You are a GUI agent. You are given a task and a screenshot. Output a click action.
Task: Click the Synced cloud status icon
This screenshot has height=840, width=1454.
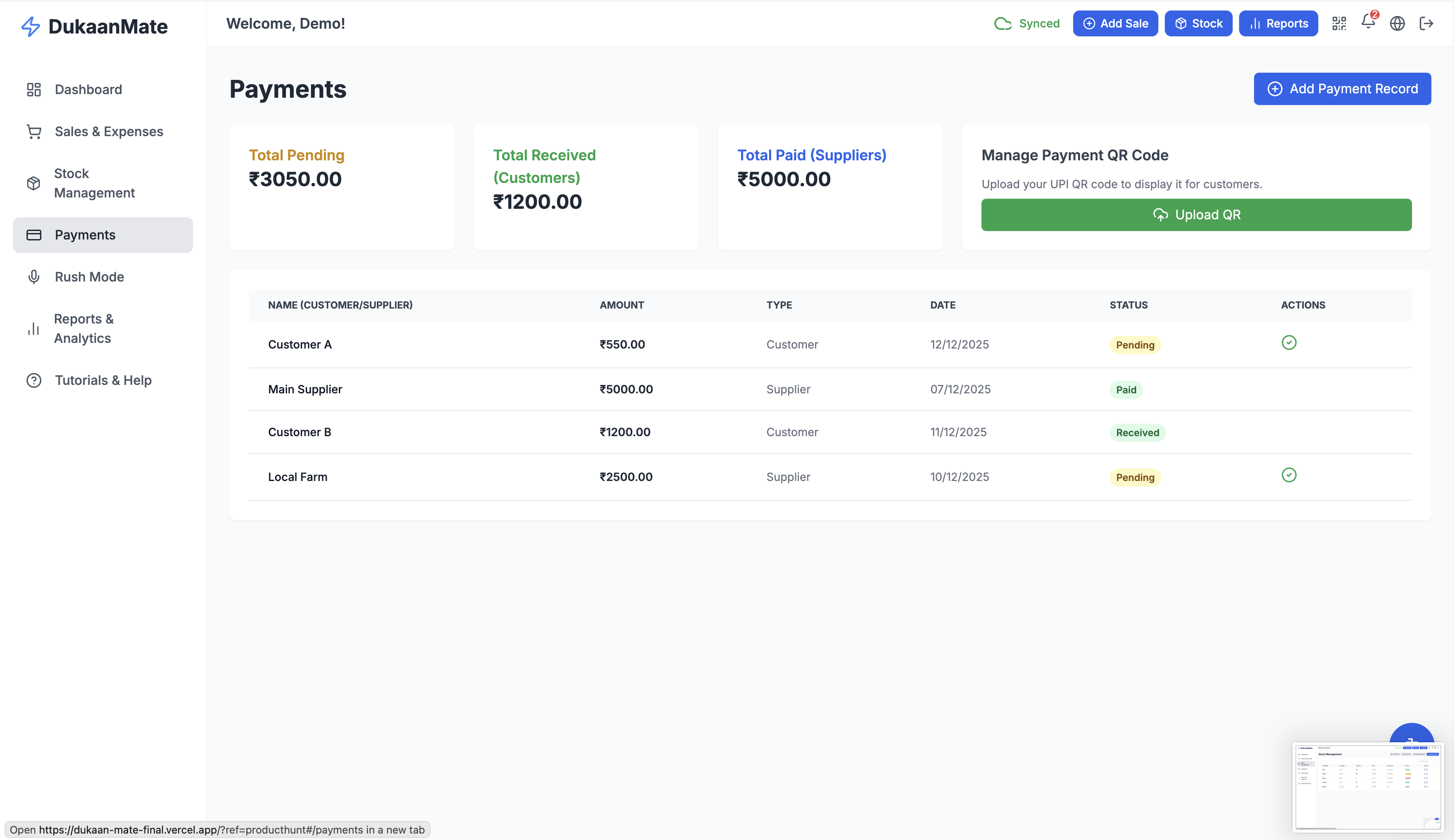tap(1003, 24)
